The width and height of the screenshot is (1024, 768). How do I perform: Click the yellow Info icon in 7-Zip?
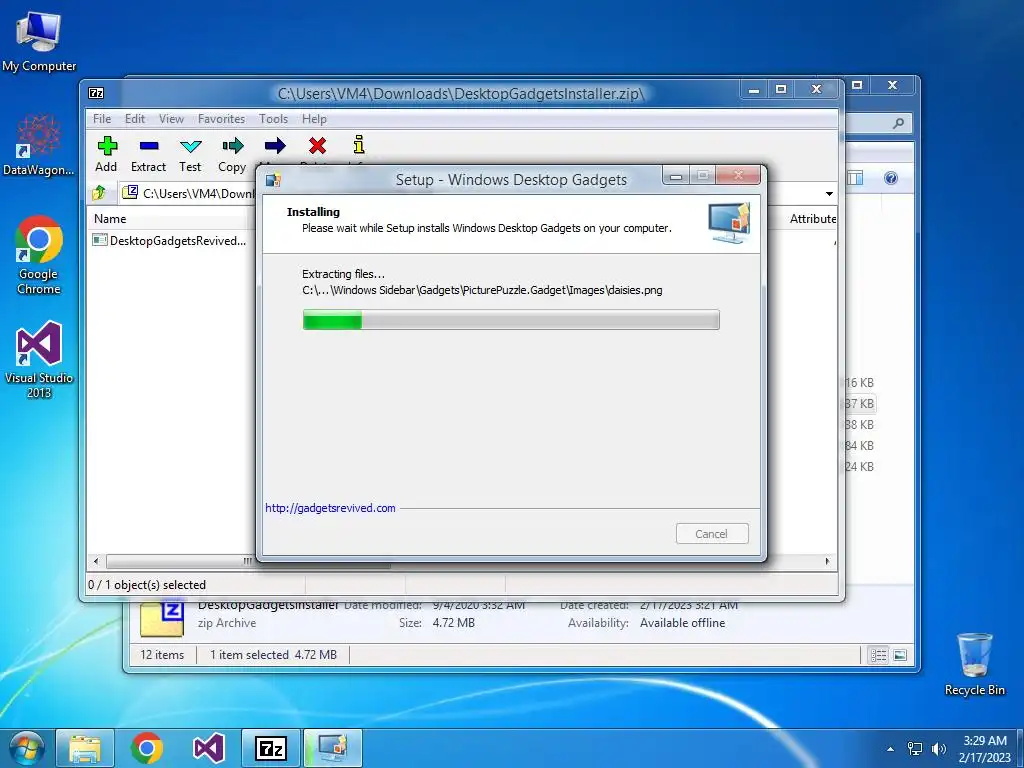point(359,145)
